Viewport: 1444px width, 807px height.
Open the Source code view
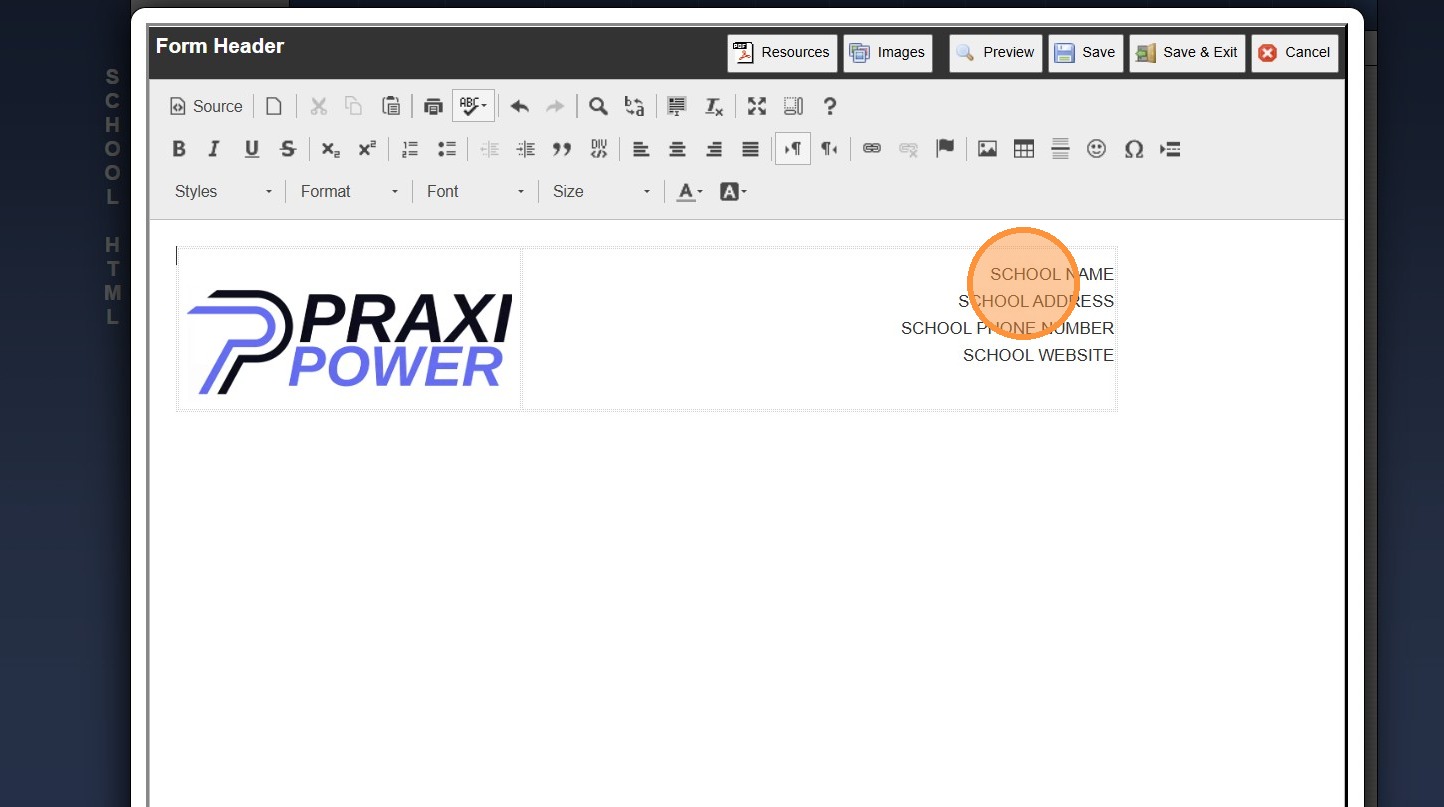pyautogui.click(x=206, y=106)
